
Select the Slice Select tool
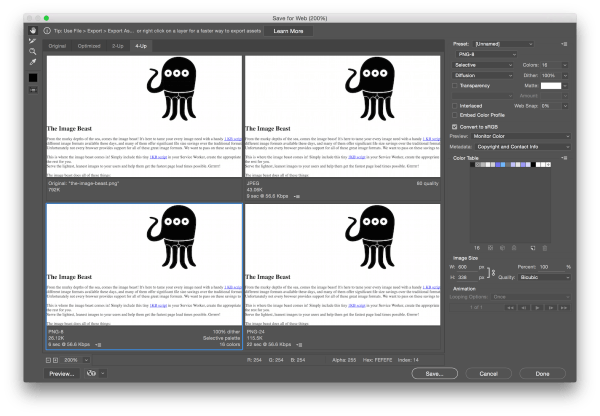[32, 41]
